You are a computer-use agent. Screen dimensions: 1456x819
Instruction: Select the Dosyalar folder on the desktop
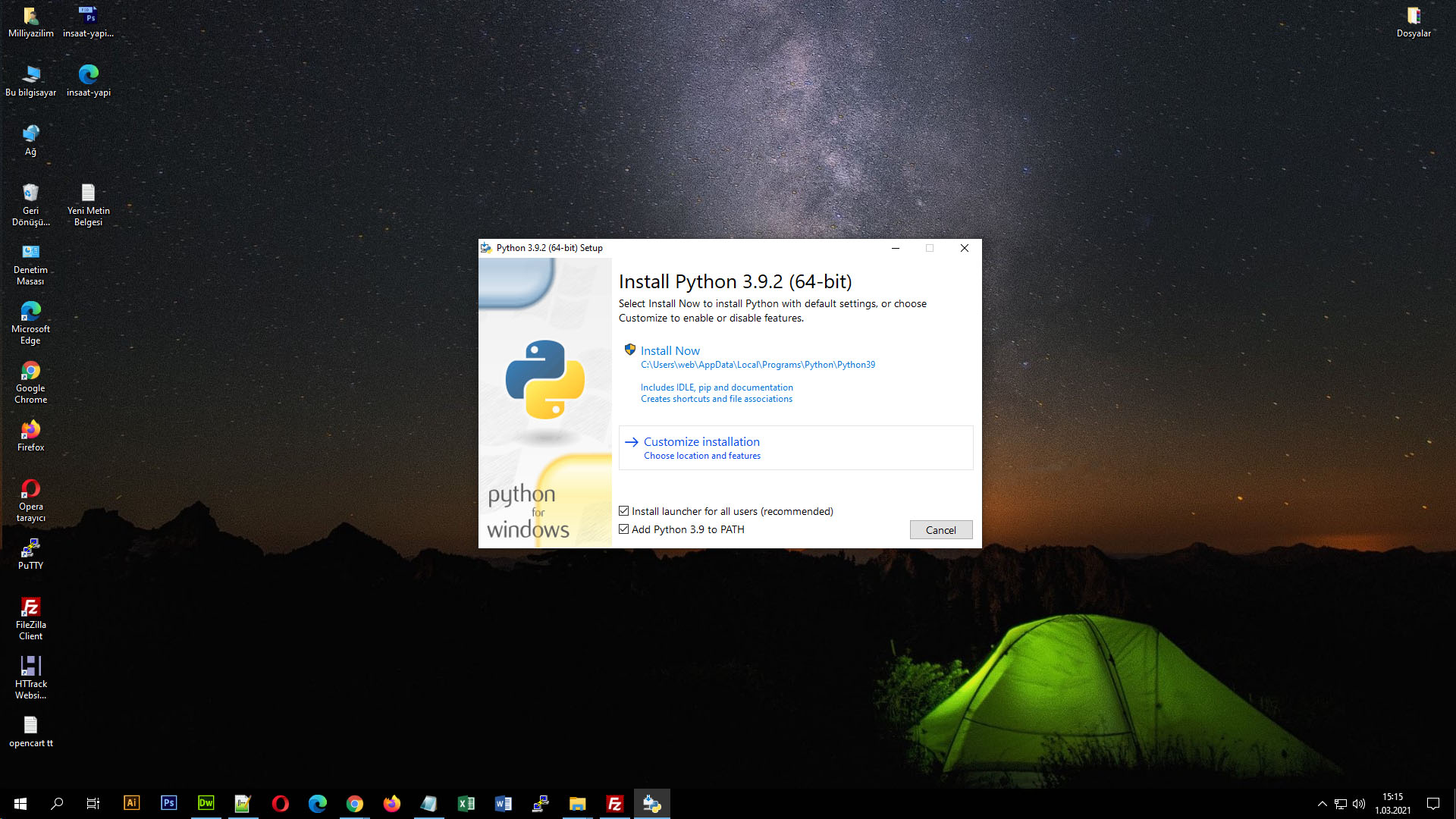tap(1414, 21)
